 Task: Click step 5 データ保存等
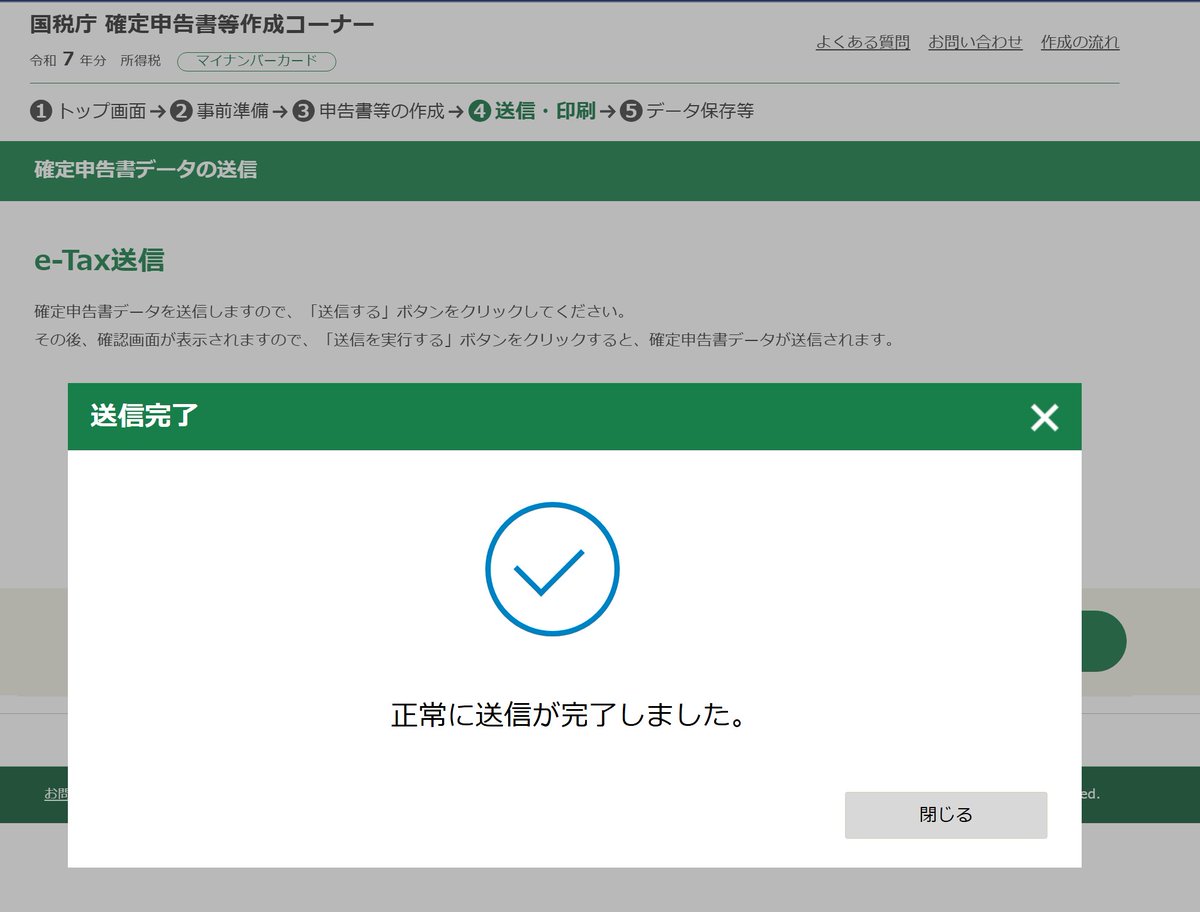pyautogui.click(x=686, y=111)
